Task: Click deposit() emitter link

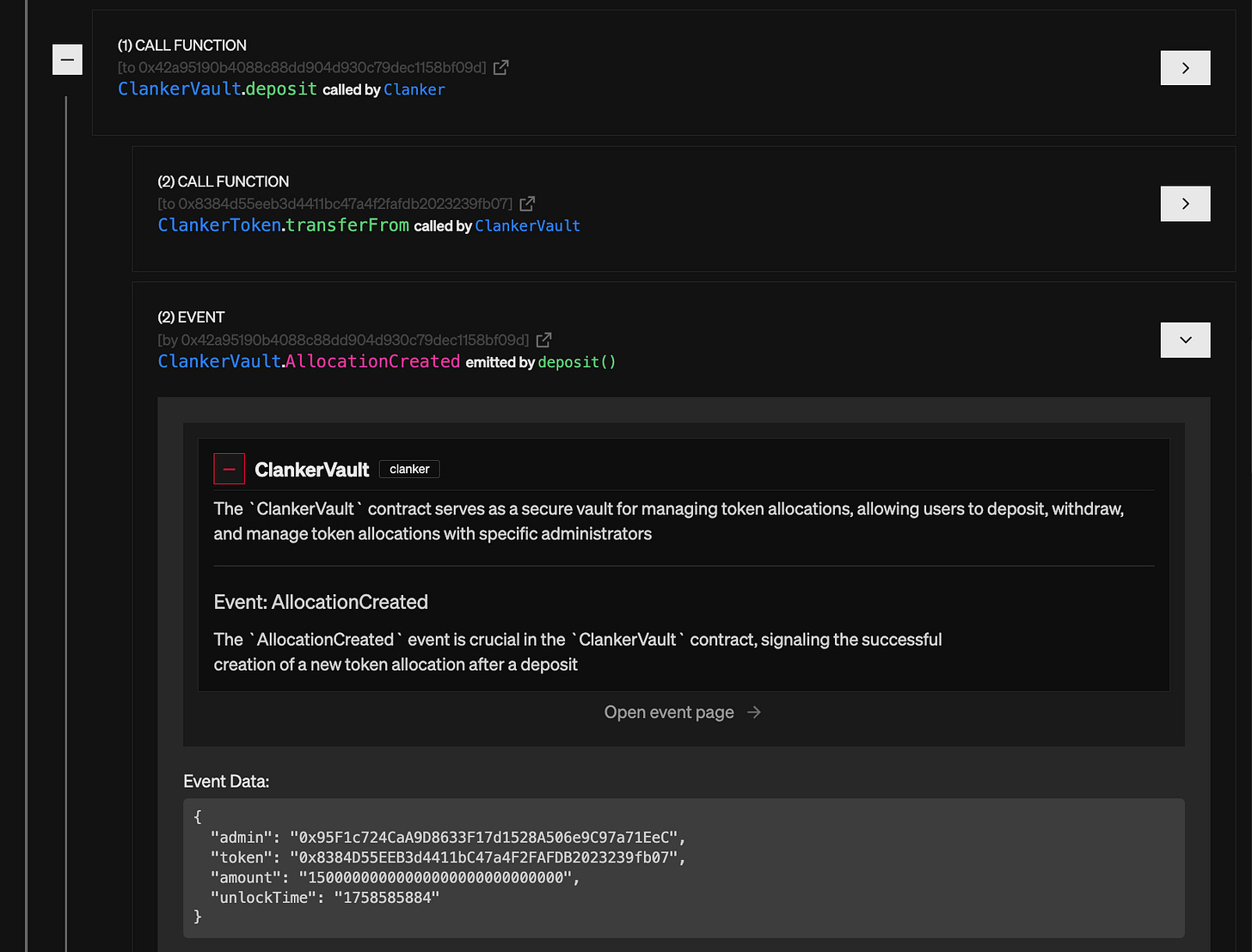Action: point(577,362)
